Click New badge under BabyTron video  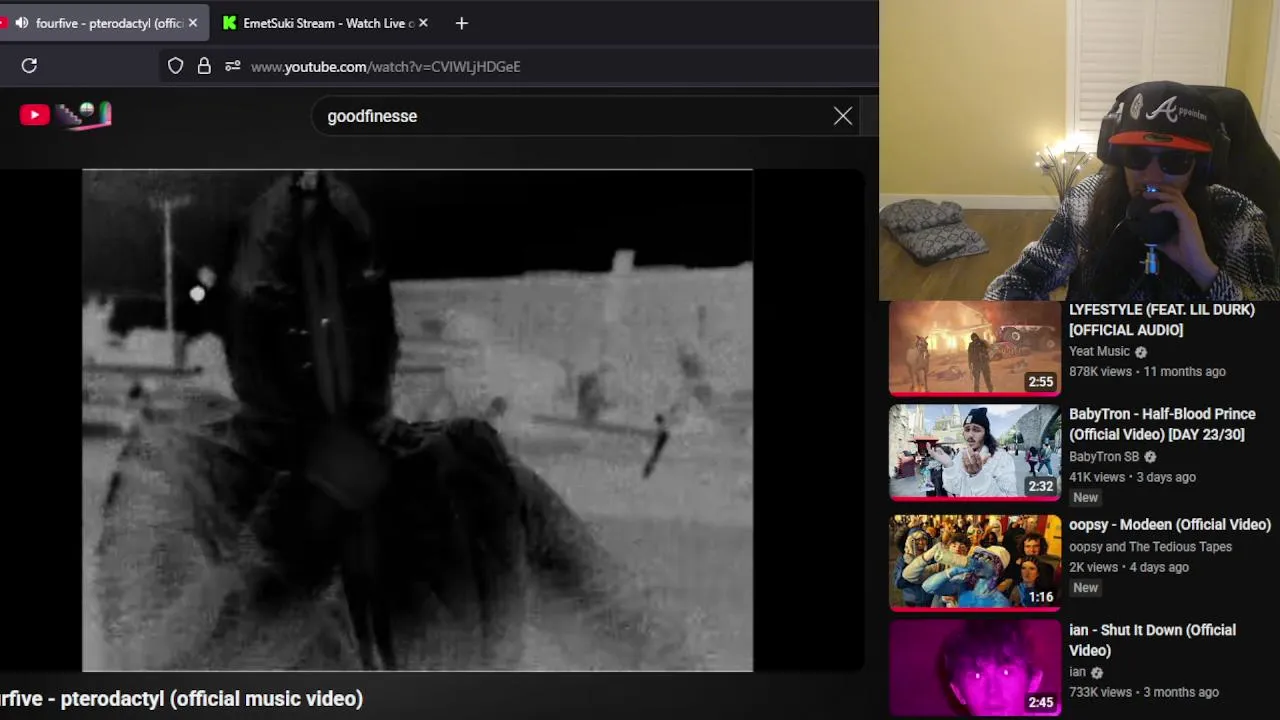[x=1085, y=498]
